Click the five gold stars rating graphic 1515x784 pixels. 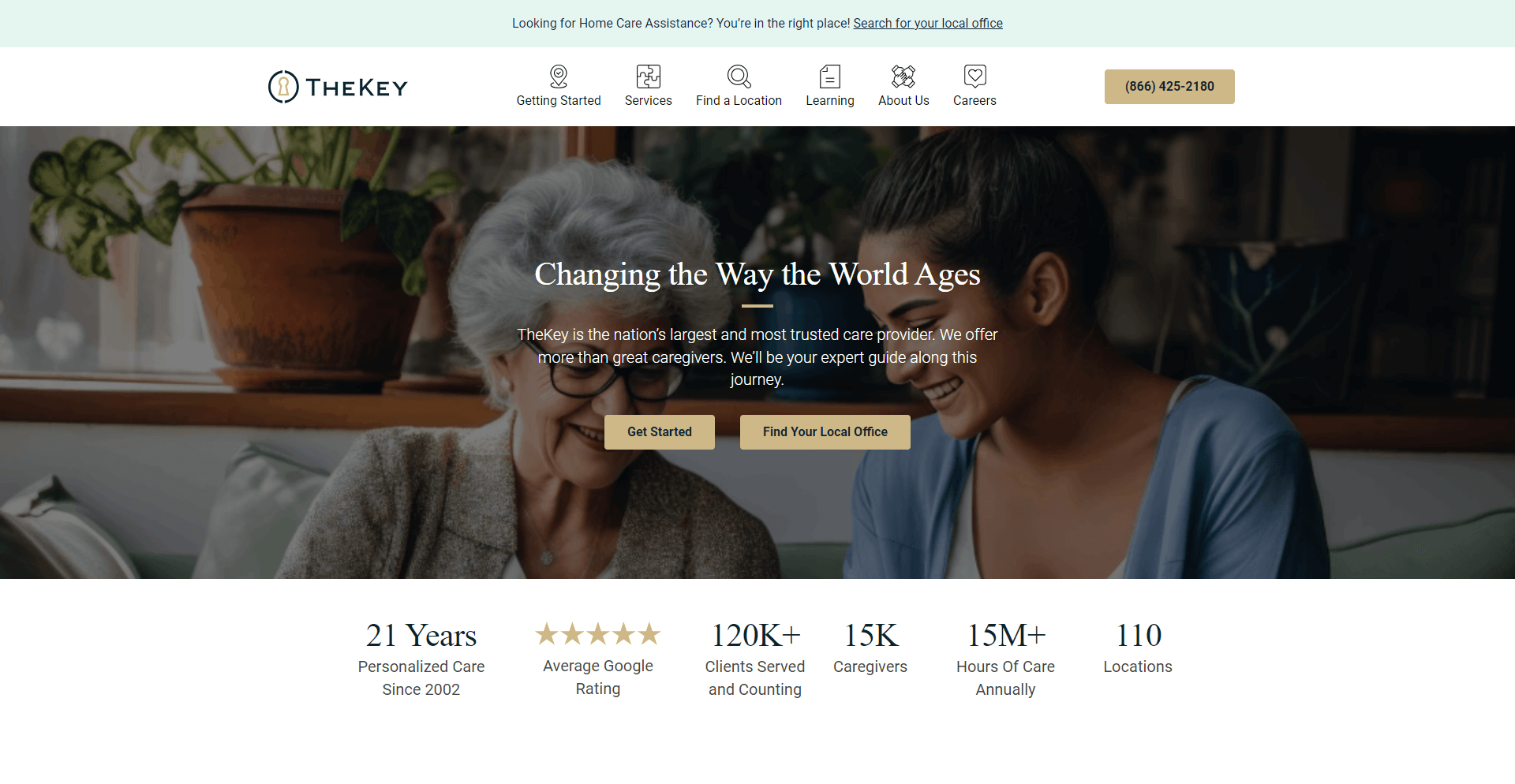tap(598, 633)
